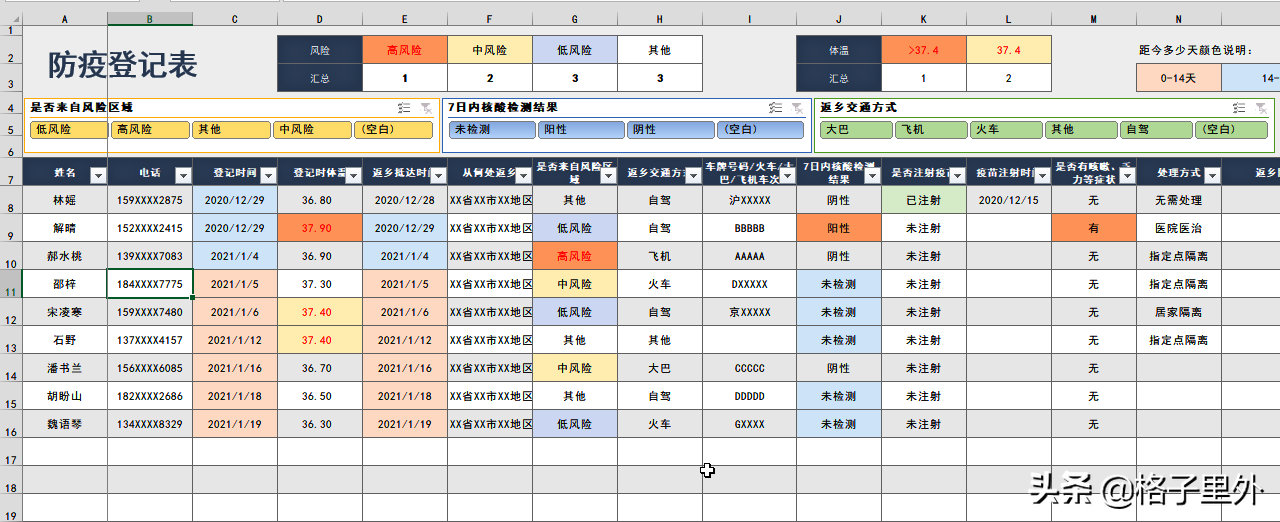Select 其他 in the transport slicer

(x=1081, y=129)
